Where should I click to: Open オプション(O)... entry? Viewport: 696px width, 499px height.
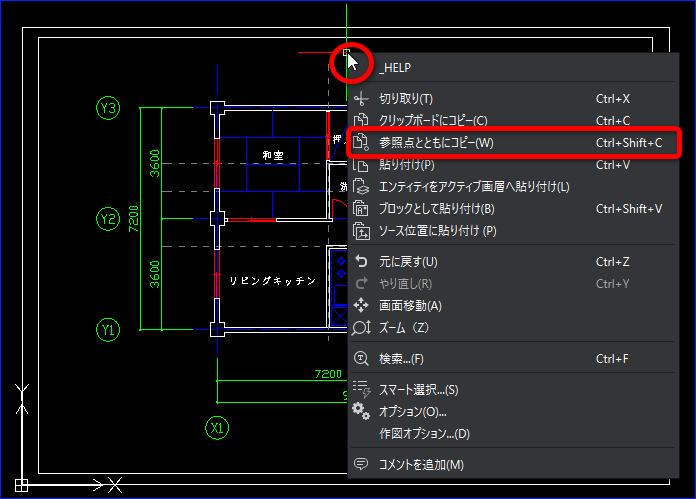coord(513,412)
